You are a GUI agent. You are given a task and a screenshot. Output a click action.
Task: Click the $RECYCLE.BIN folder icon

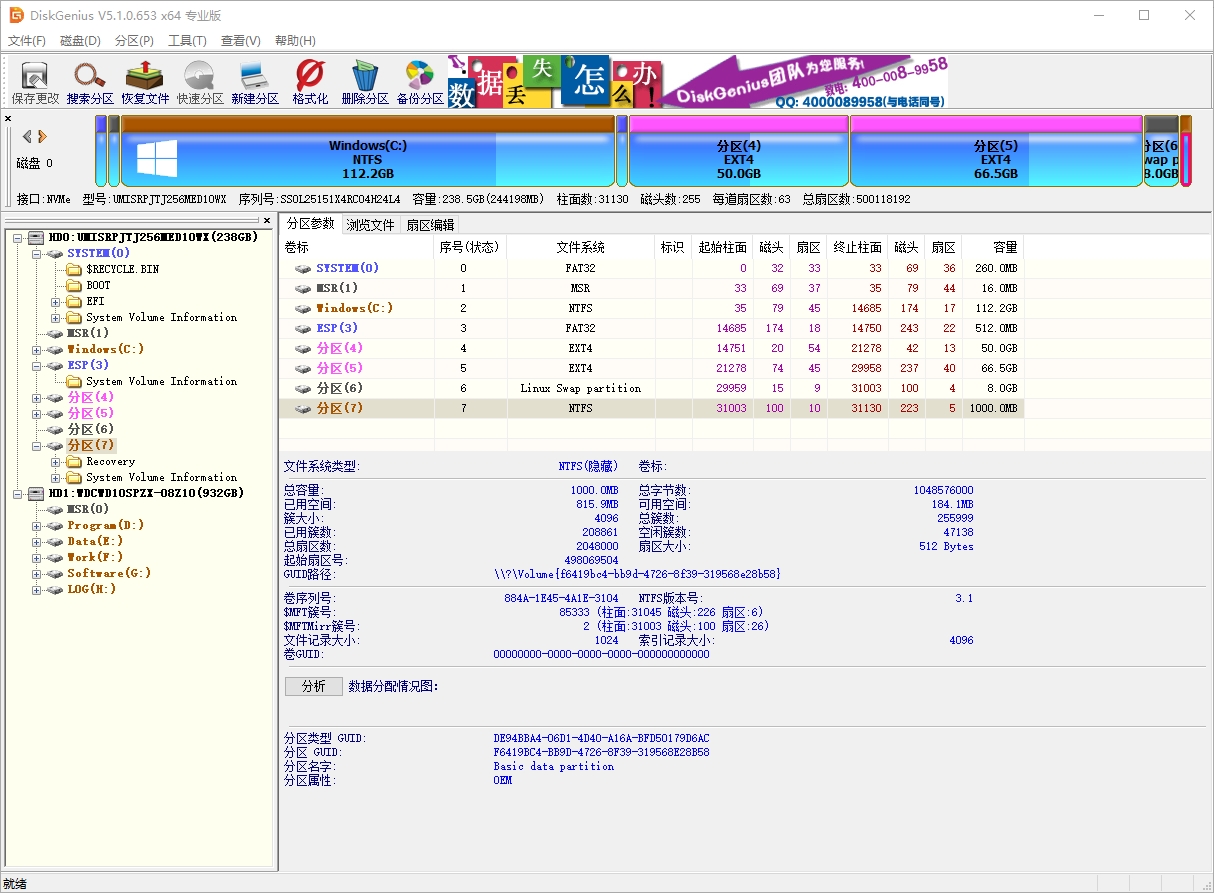pyautogui.click(x=74, y=269)
